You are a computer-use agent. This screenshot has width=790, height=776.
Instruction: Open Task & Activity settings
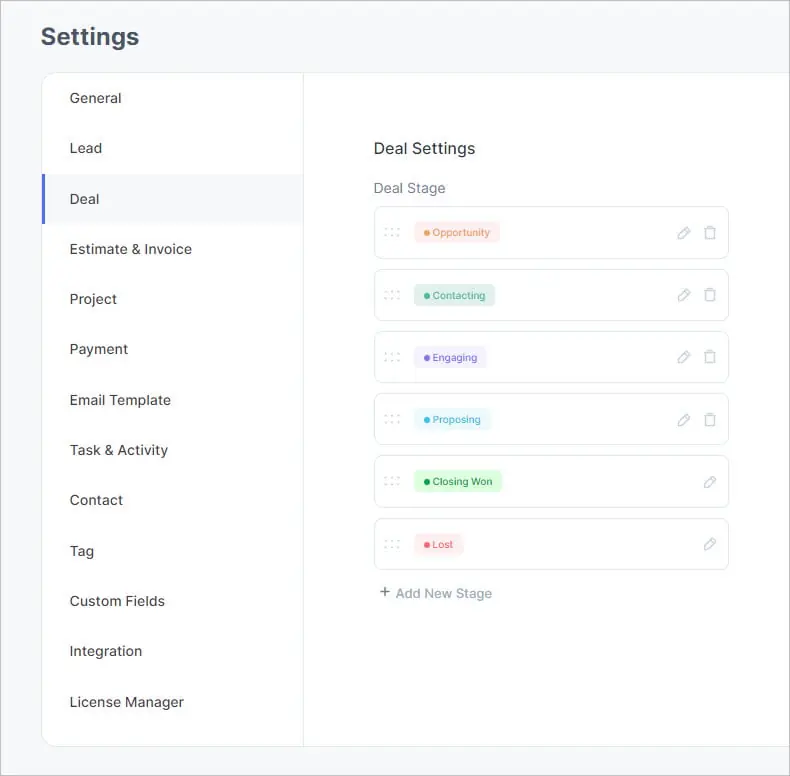[x=172, y=450]
